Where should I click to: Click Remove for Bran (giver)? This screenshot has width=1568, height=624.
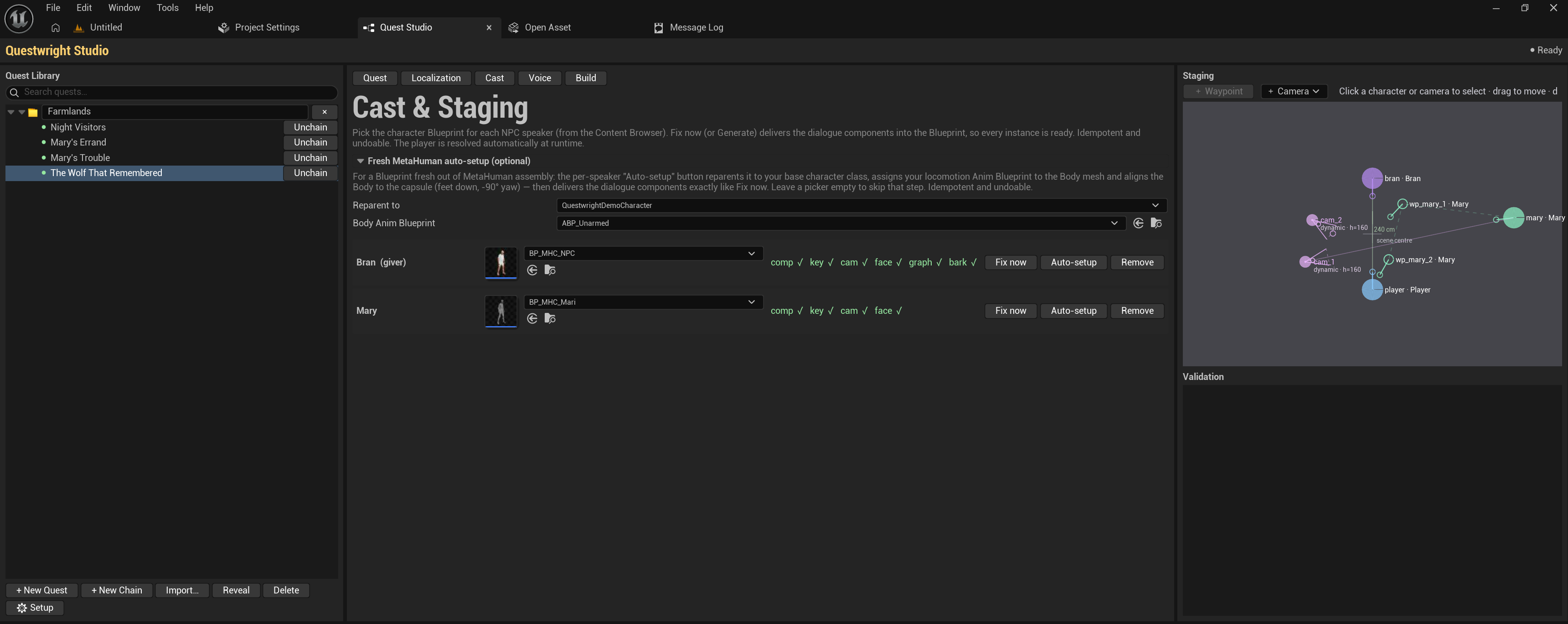coord(1137,262)
